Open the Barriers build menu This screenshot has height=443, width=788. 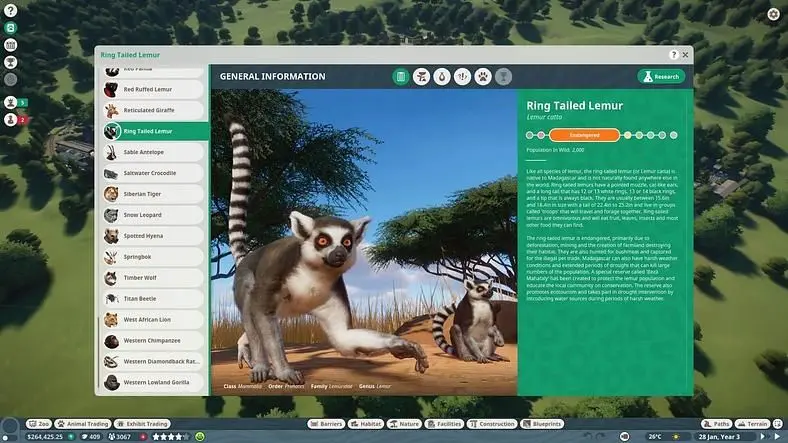(x=326, y=424)
